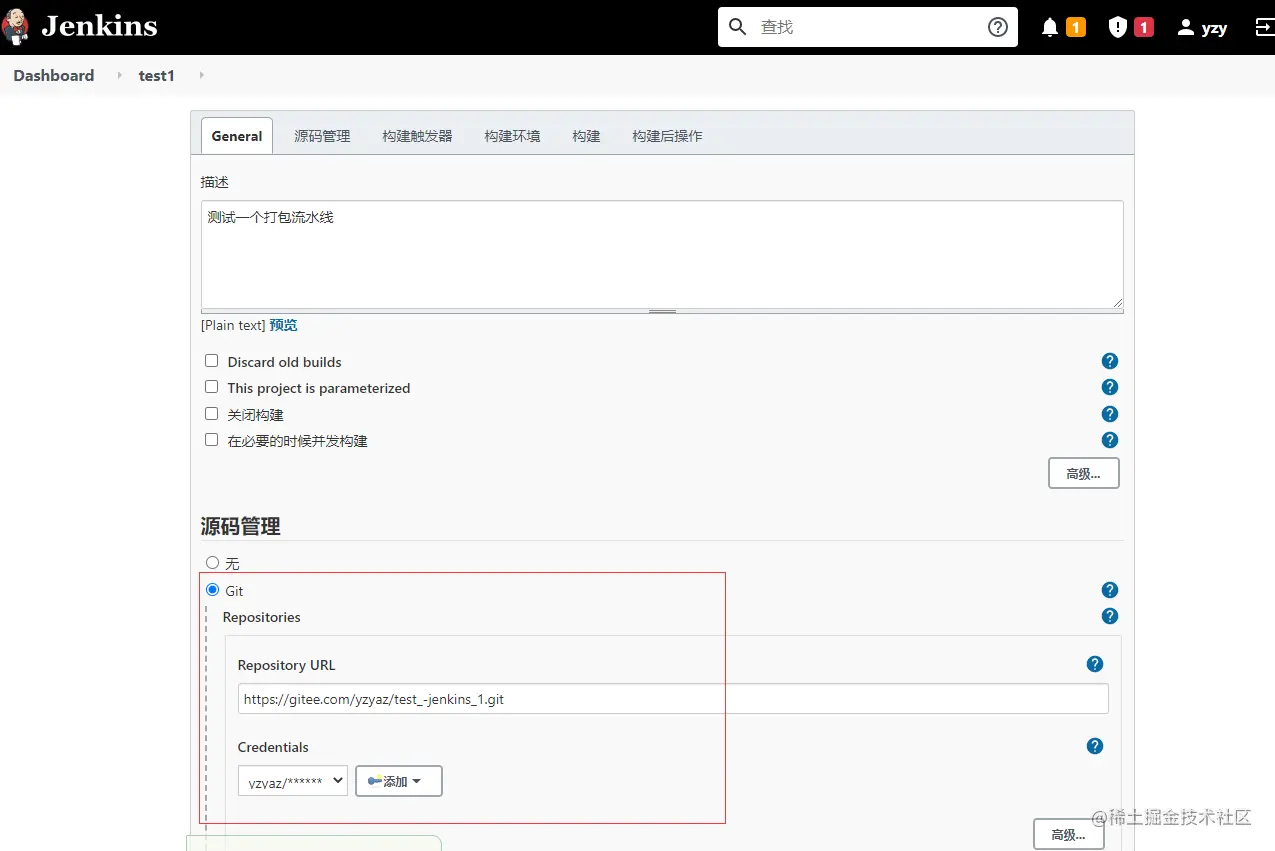Open search help question mark icon

[x=998, y=27]
